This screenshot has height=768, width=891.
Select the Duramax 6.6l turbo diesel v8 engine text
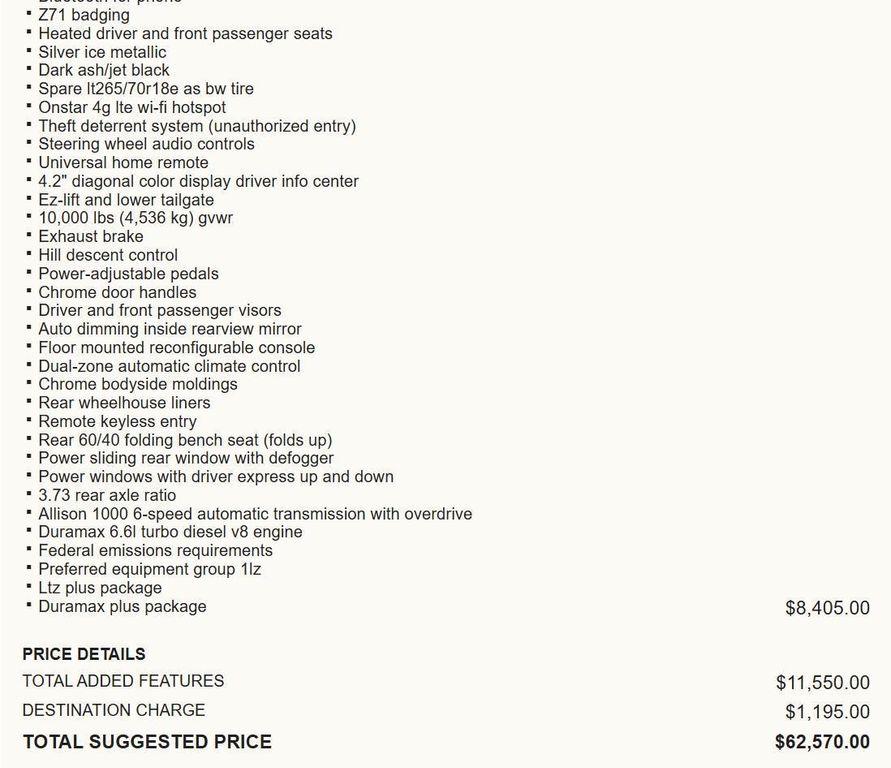point(170,532)
